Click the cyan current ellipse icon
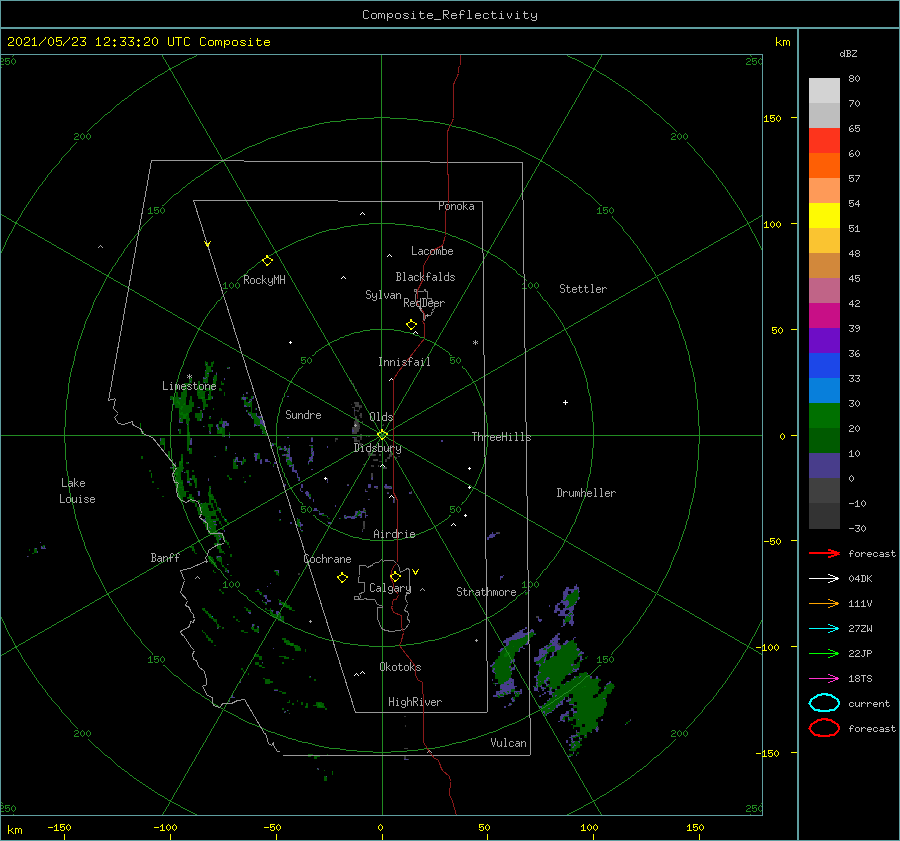 824,703
